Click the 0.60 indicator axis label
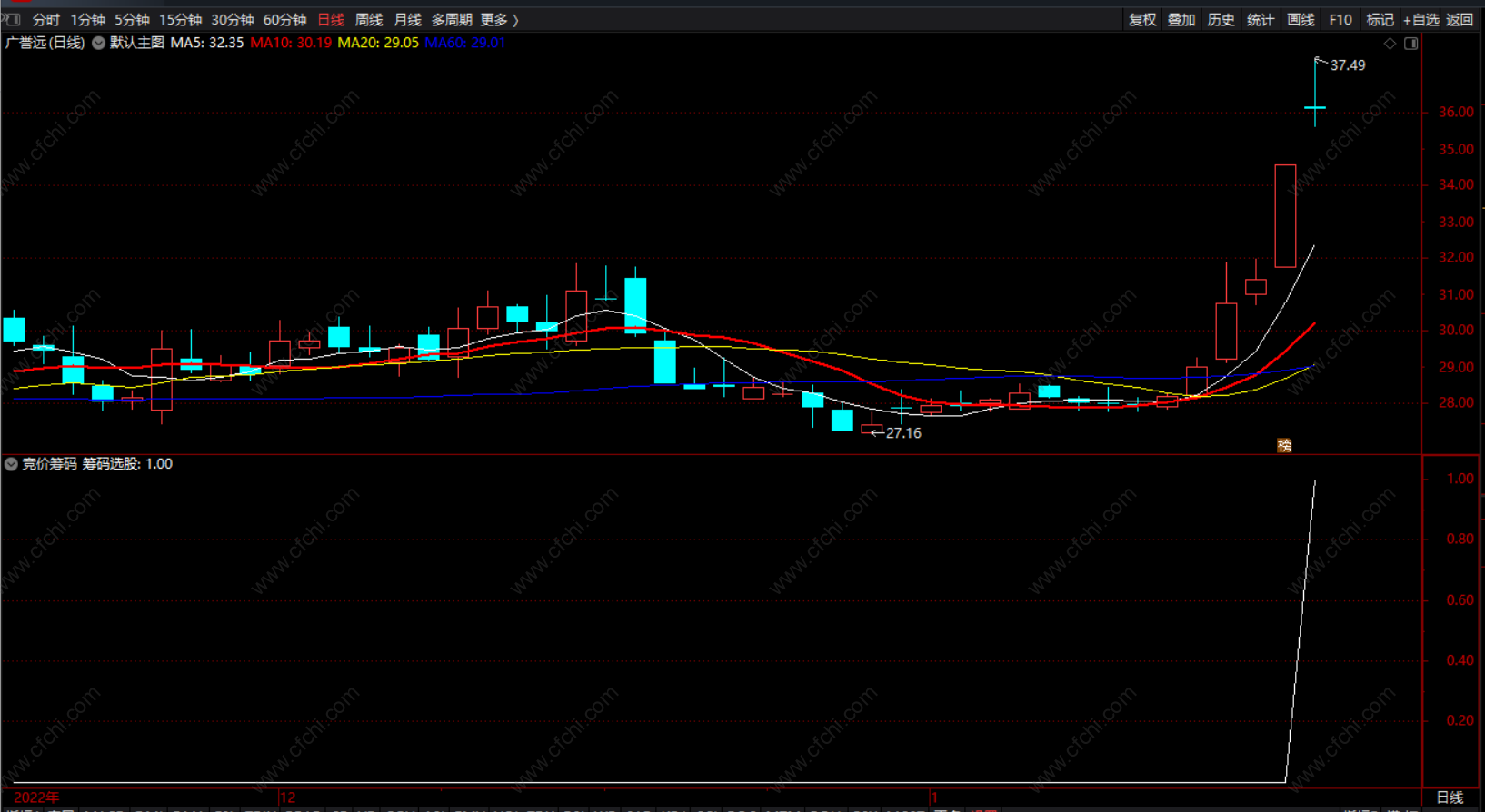 [1460, 600]
